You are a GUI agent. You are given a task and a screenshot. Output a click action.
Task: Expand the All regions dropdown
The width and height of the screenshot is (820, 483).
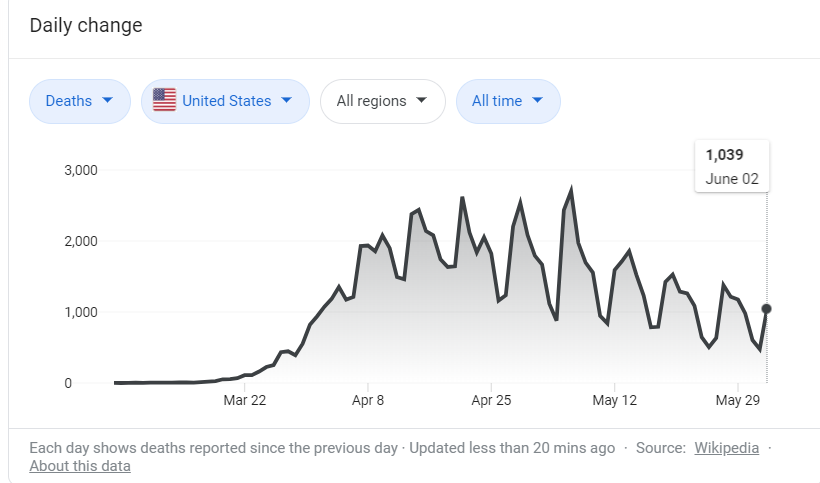[382, 101]
